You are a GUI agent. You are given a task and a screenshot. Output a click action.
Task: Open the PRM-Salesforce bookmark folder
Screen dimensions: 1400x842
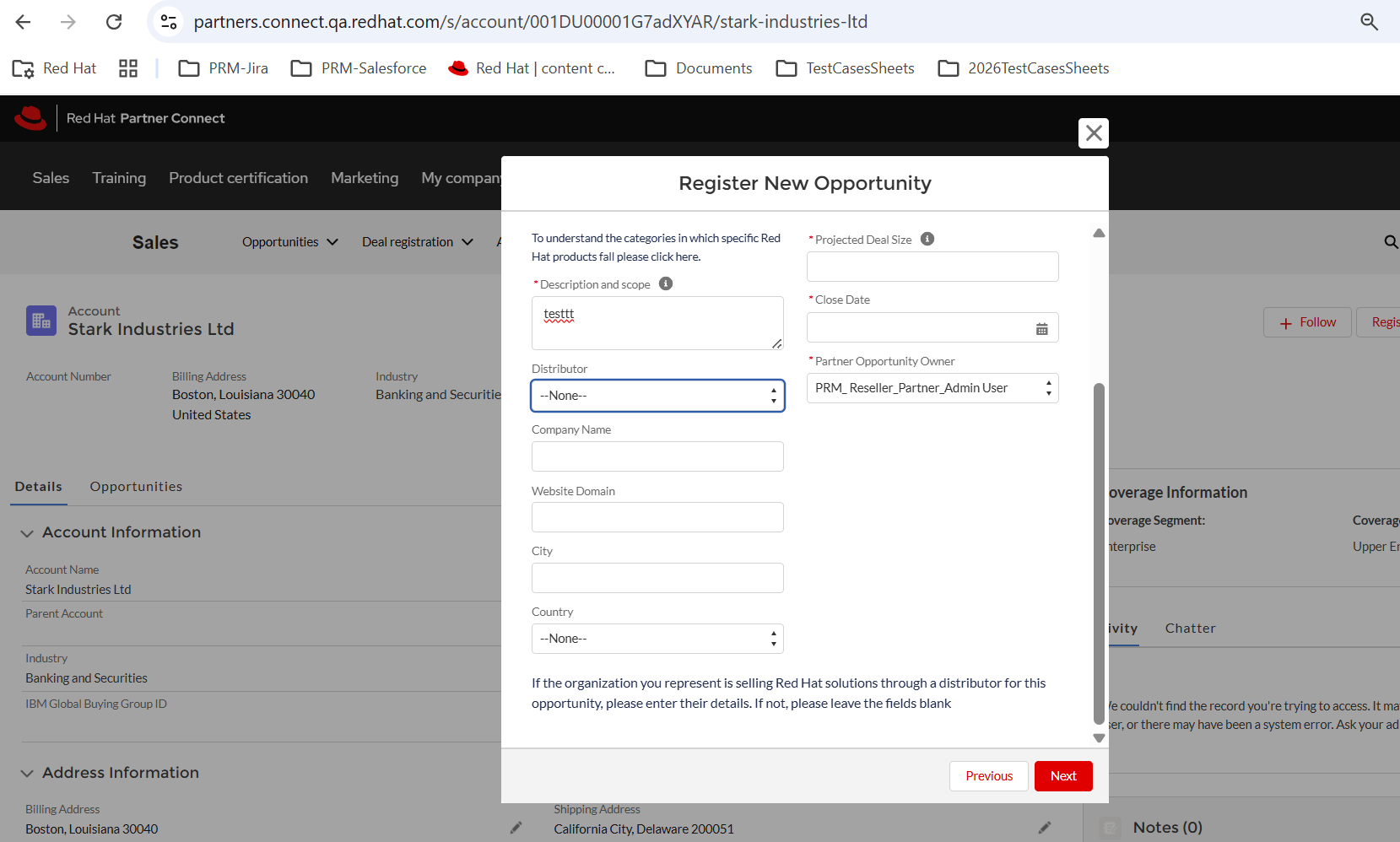359,68
